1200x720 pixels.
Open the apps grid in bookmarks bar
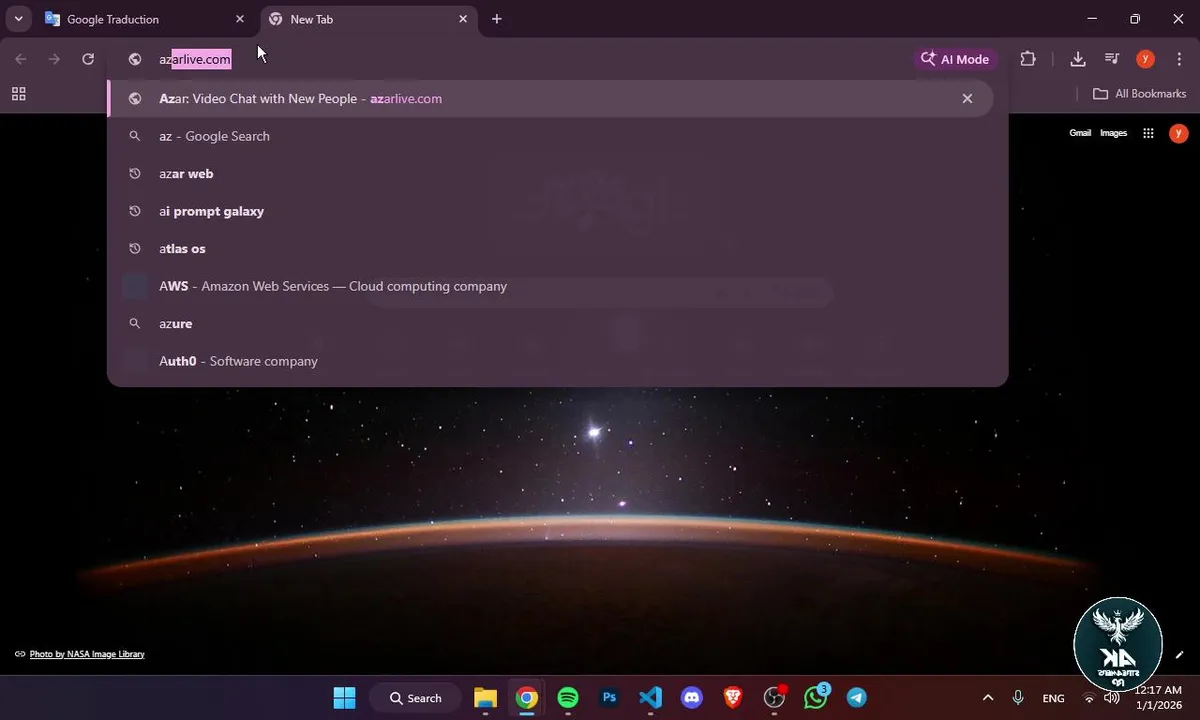(x=18, y=94)
